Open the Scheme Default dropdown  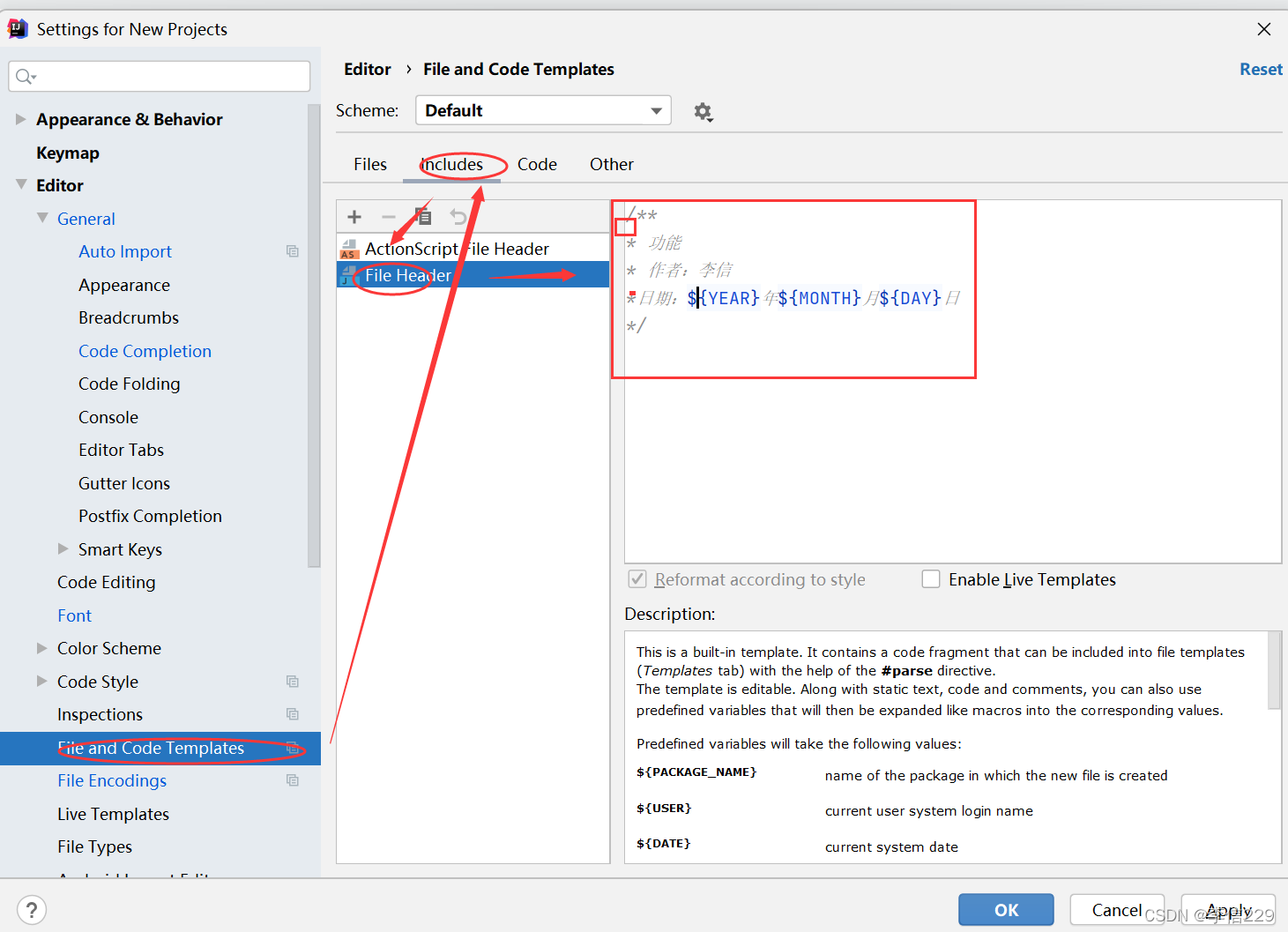click(x=543, y=110)
